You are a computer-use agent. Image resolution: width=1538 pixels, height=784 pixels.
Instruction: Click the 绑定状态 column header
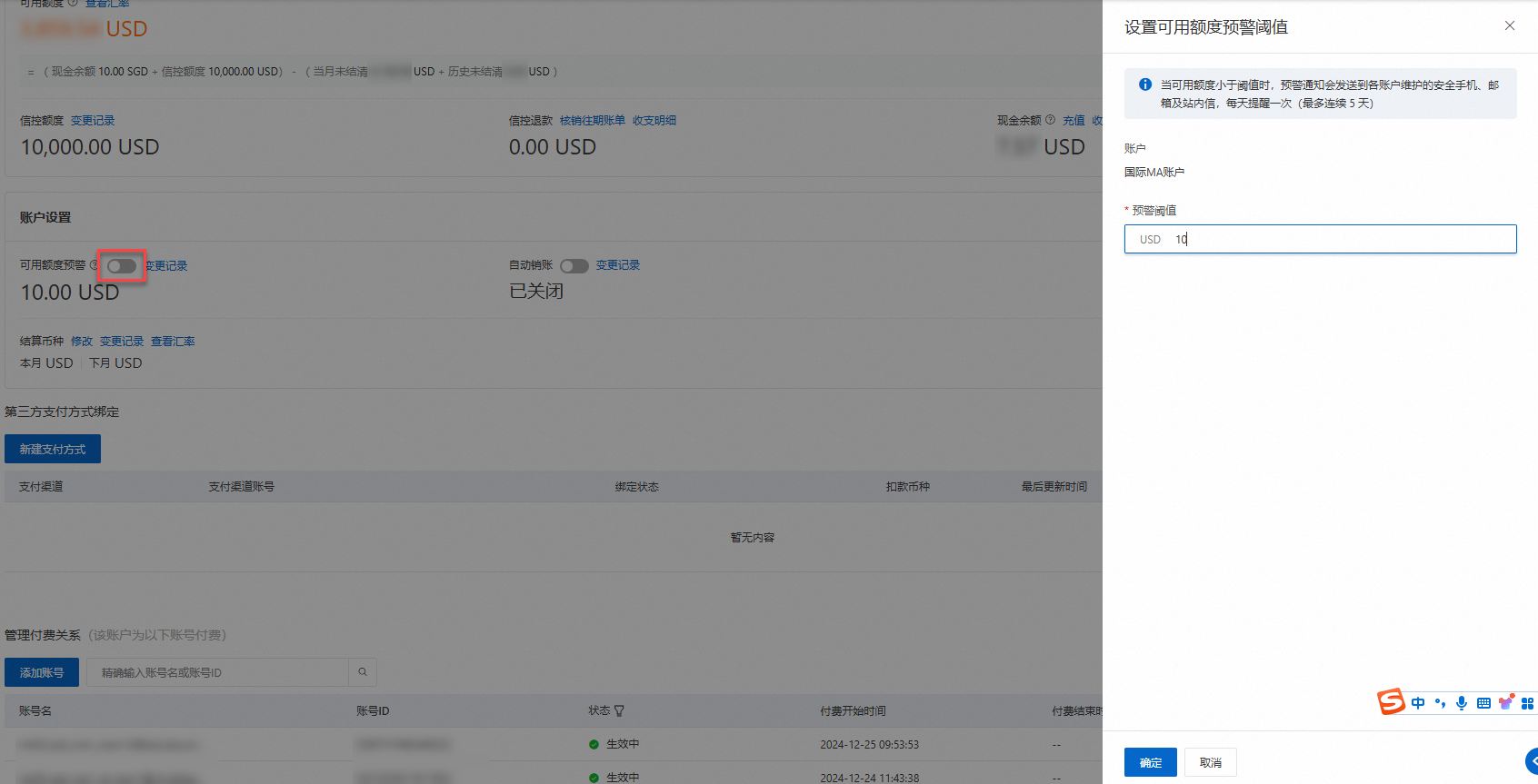(636, 487)
